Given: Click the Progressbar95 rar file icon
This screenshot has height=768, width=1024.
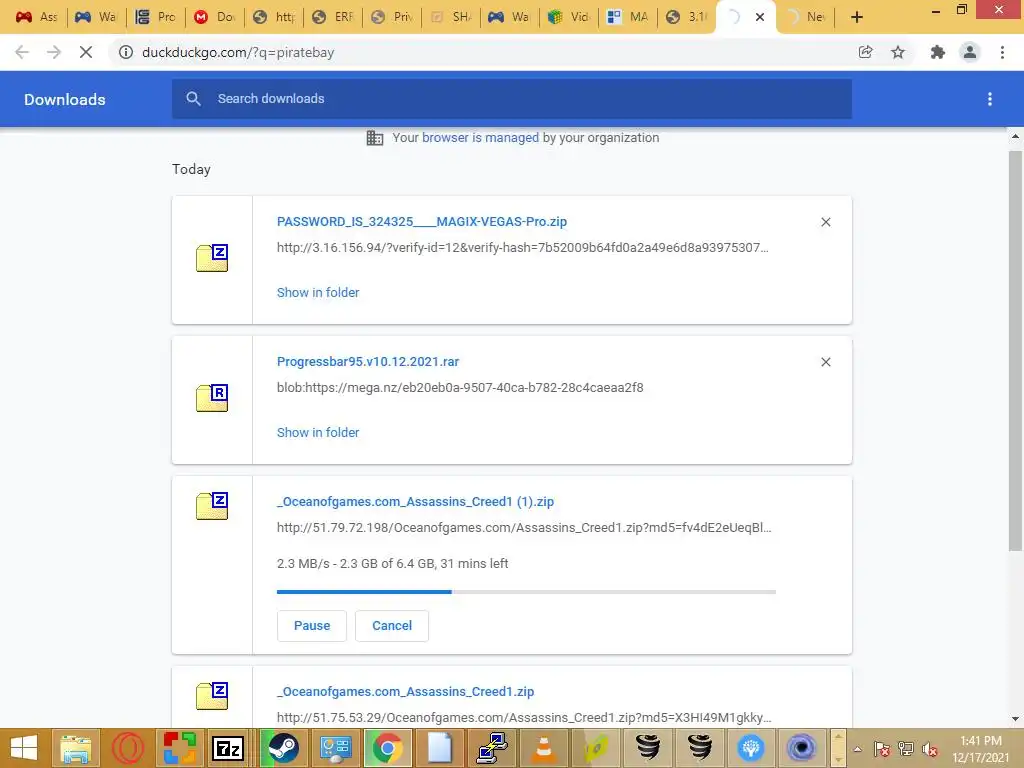Looking at the screenshot, I should pos(212,398).
